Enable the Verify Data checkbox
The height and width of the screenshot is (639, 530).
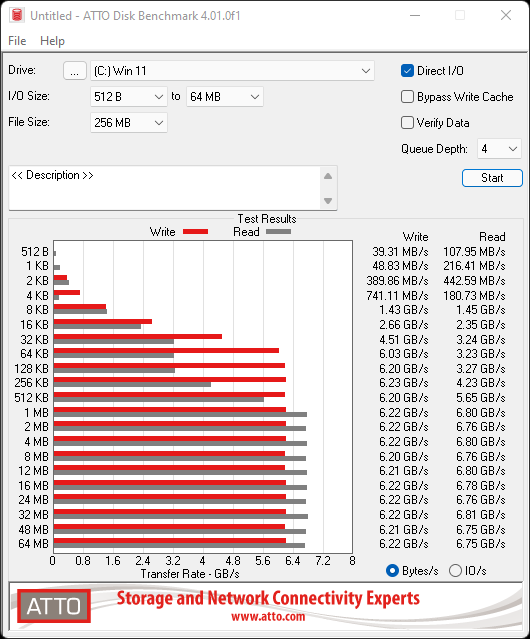click(407, 123)
